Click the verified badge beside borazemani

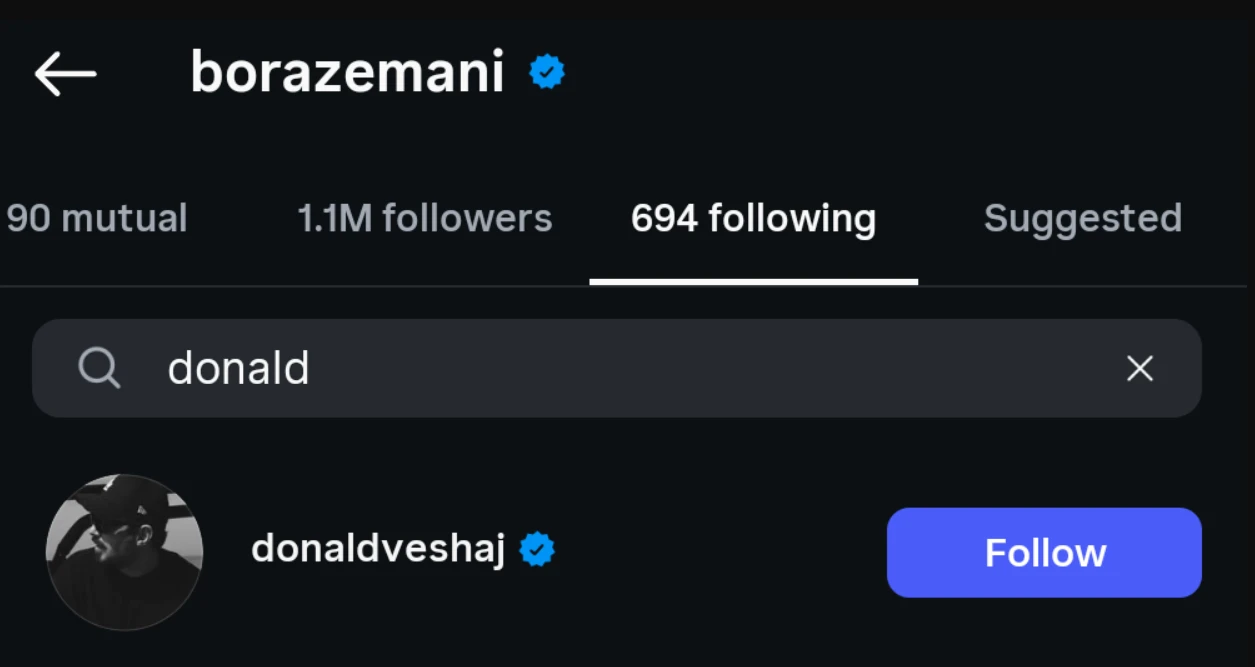click(547, 72)
